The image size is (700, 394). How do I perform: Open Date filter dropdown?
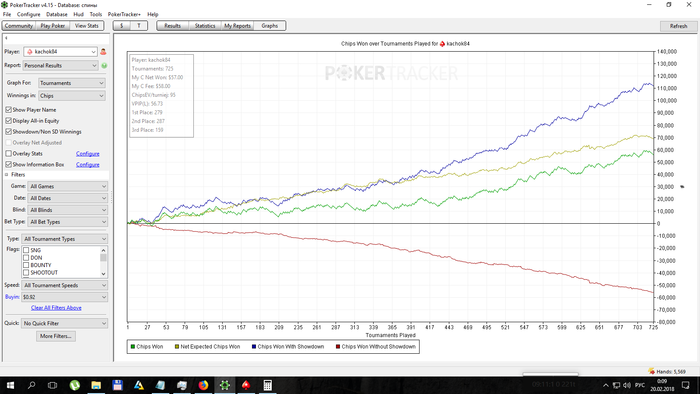pyautogui.click(x=67, y=198)
